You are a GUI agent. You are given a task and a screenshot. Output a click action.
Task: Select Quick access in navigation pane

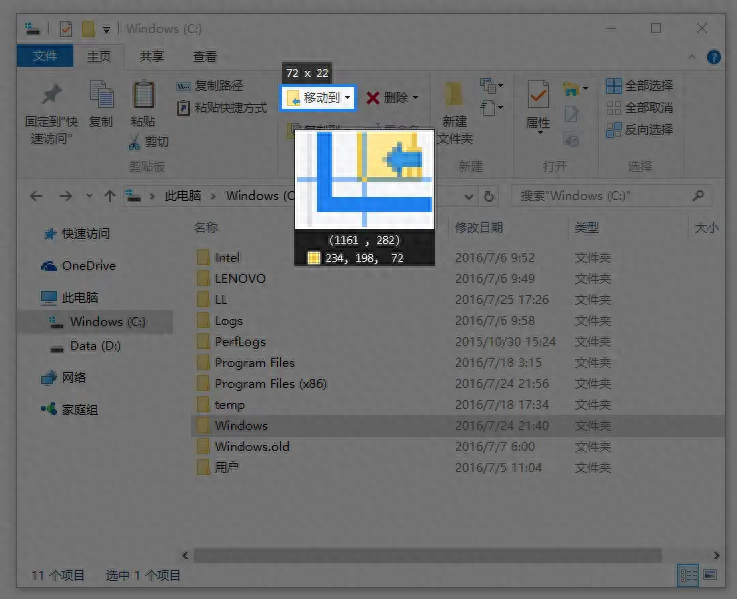tap(76, 234)
